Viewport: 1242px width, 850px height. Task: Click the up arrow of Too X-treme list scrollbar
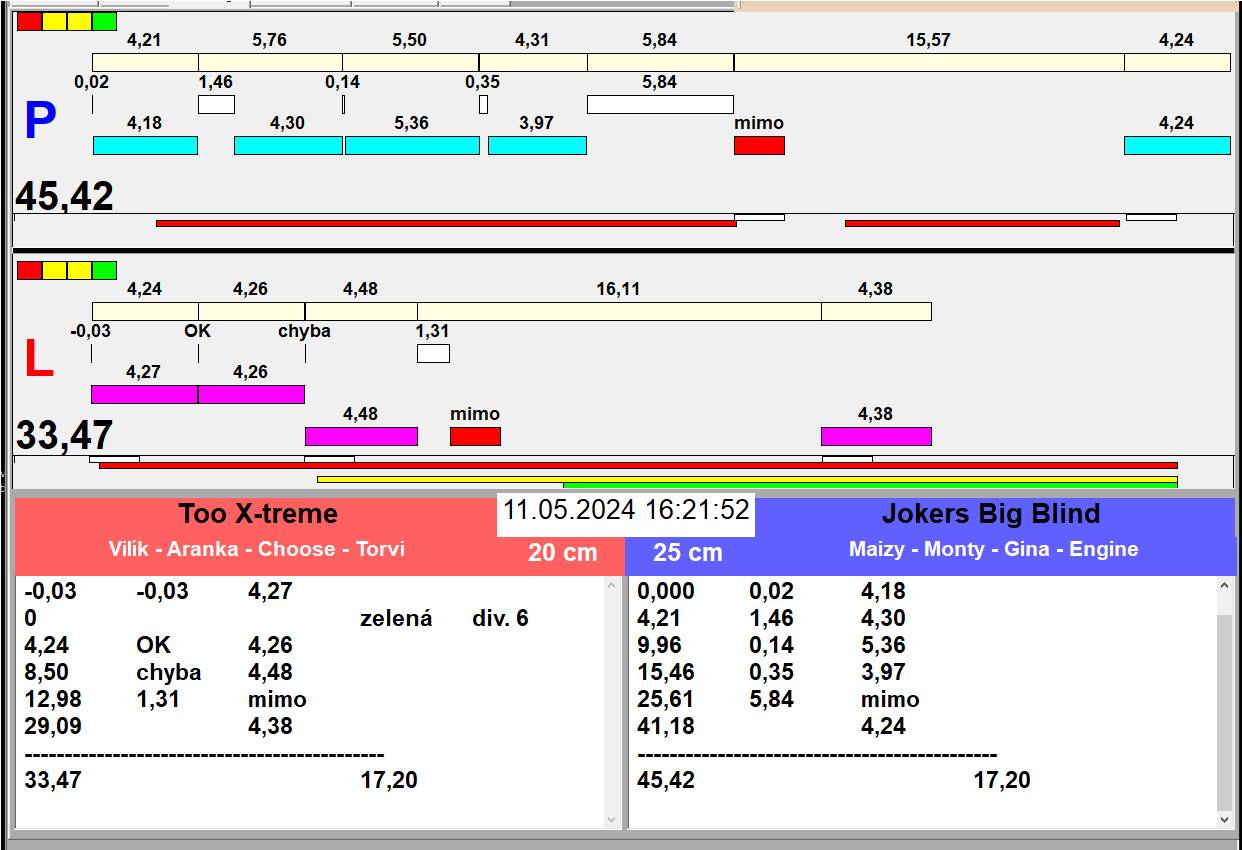[613, 587]
